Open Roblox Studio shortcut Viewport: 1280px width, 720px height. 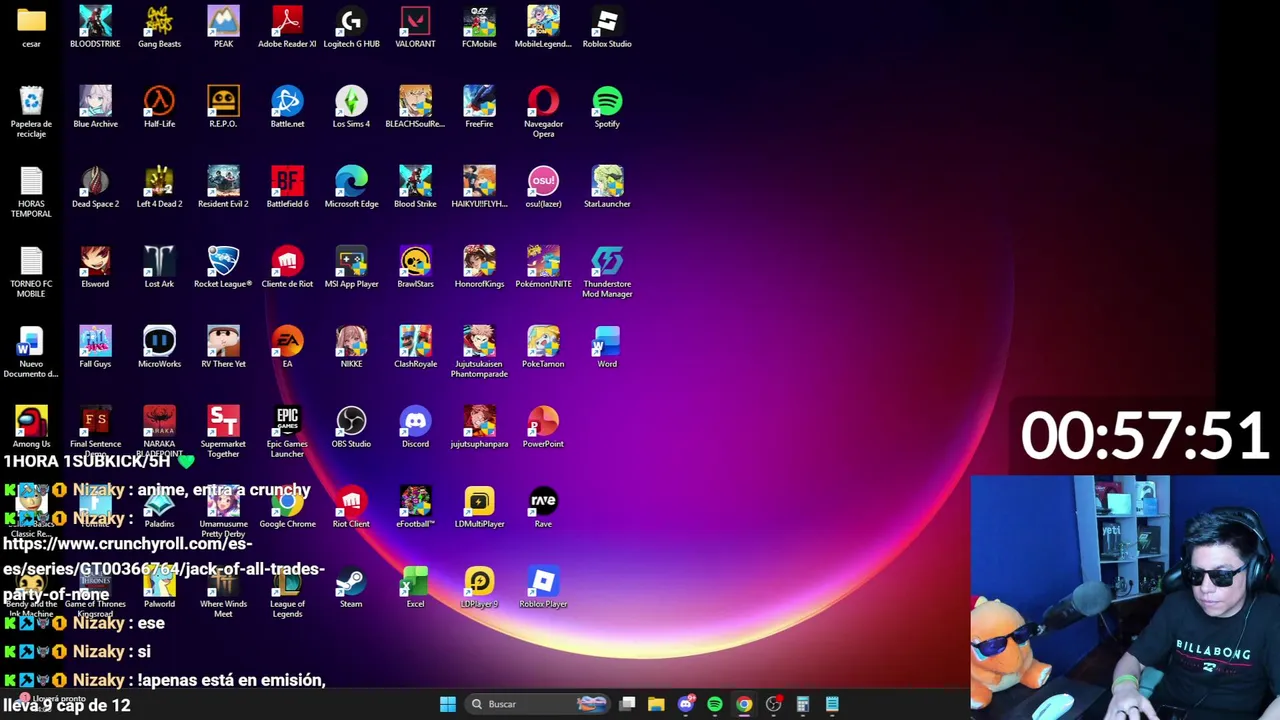pos(607,27)
